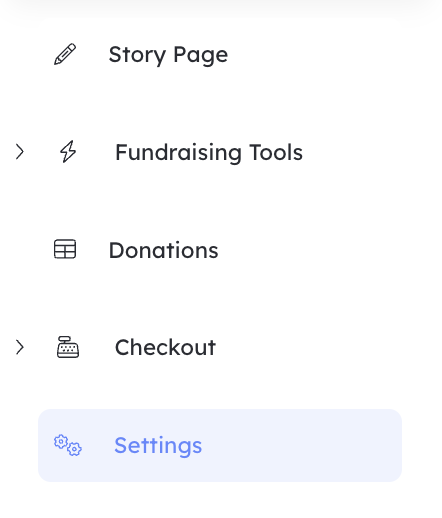Open the Fundraising Tools menu label
The height and width of the screenshot is (518, 442).
pos(209,152)
